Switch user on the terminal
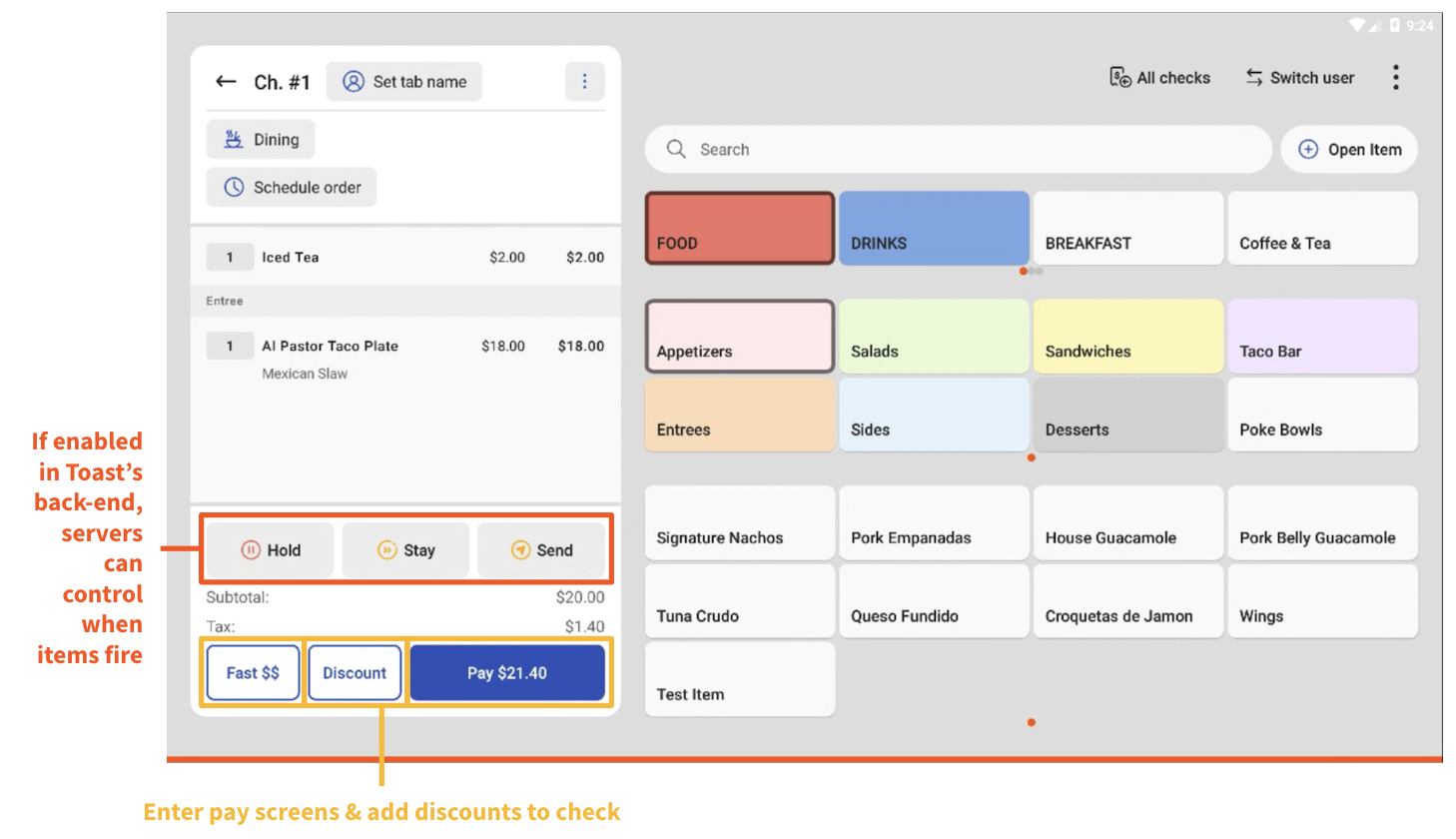Image resolution: width=1456 pixels, height=839 pixels. coord(1299,77)
